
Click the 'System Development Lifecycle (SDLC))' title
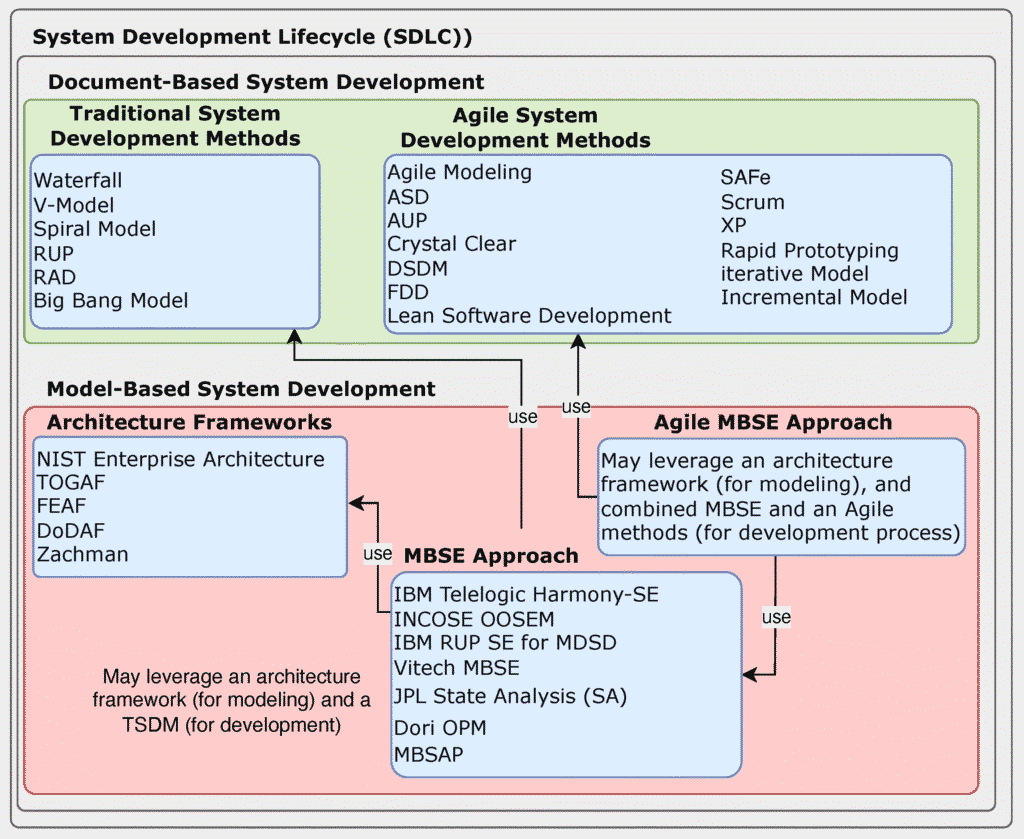pyautogui.click(x=252, y=37)
